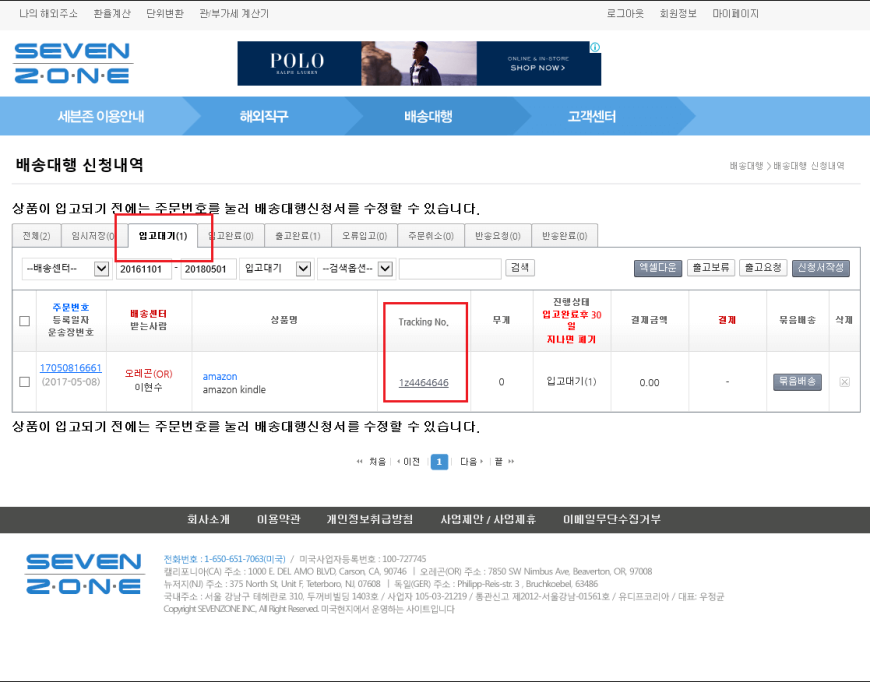Open 해외직구 menu
Image resolution: width=870 pixels, height=682 pixels.
coord(264,117)
